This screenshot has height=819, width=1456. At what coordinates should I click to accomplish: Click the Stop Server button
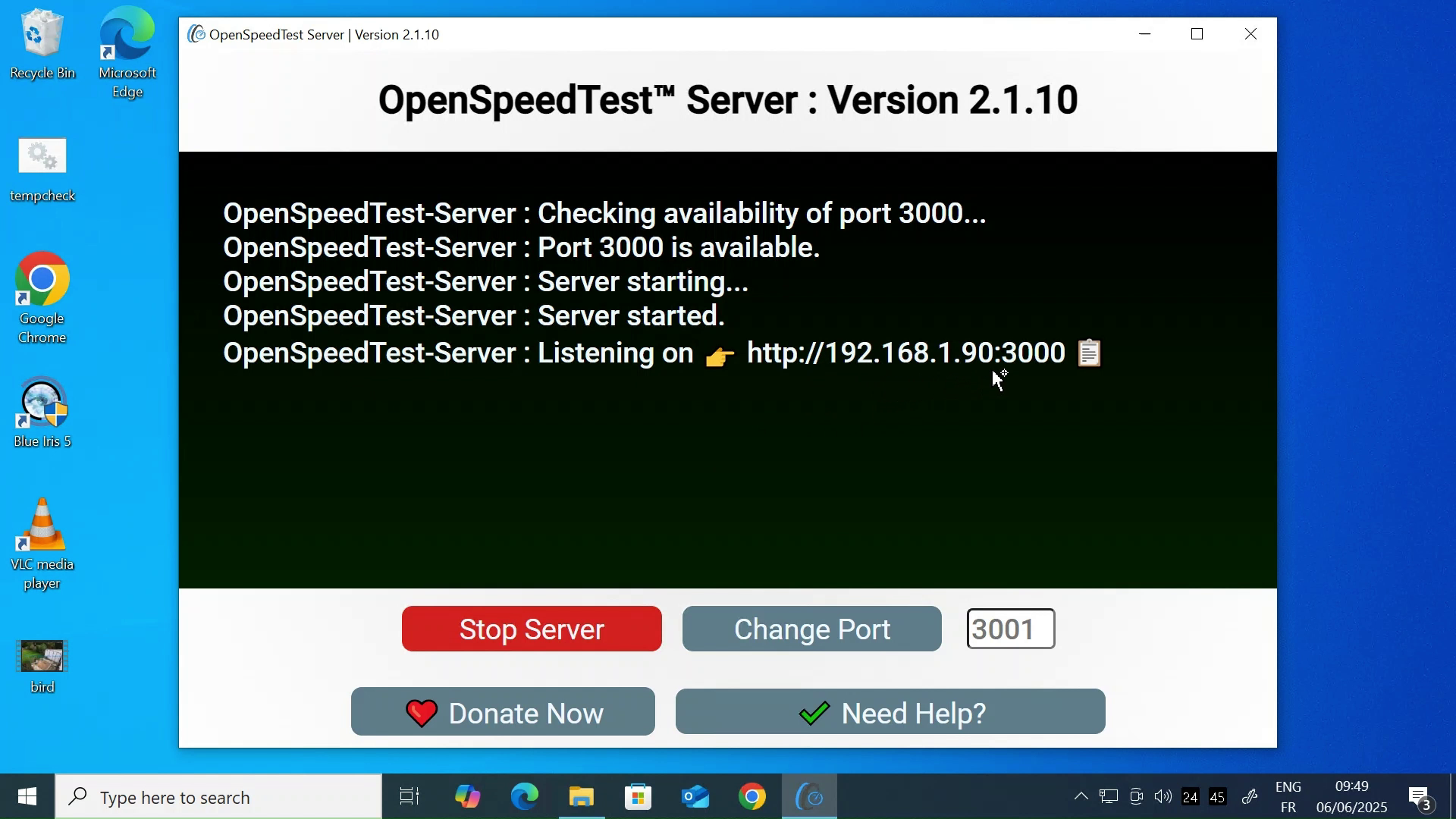532,629
